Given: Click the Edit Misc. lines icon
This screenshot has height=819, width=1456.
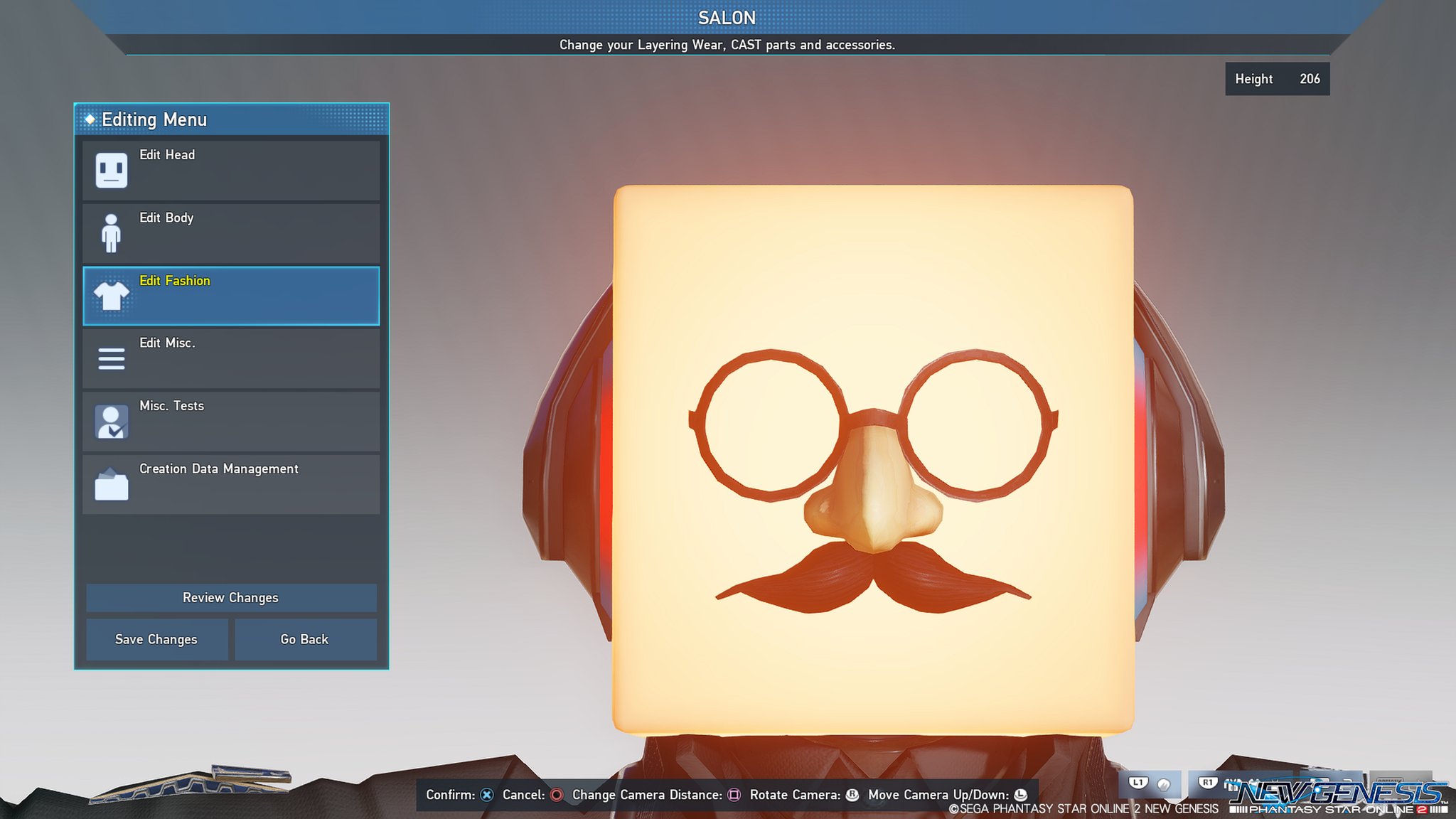Looking at the screenshot, I should [x=112, y=358].
